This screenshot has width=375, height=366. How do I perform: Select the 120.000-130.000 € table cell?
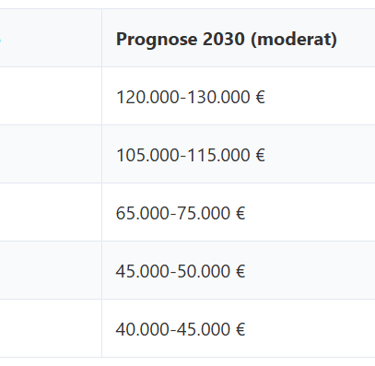pyautogui.click(x=238, y=96)
